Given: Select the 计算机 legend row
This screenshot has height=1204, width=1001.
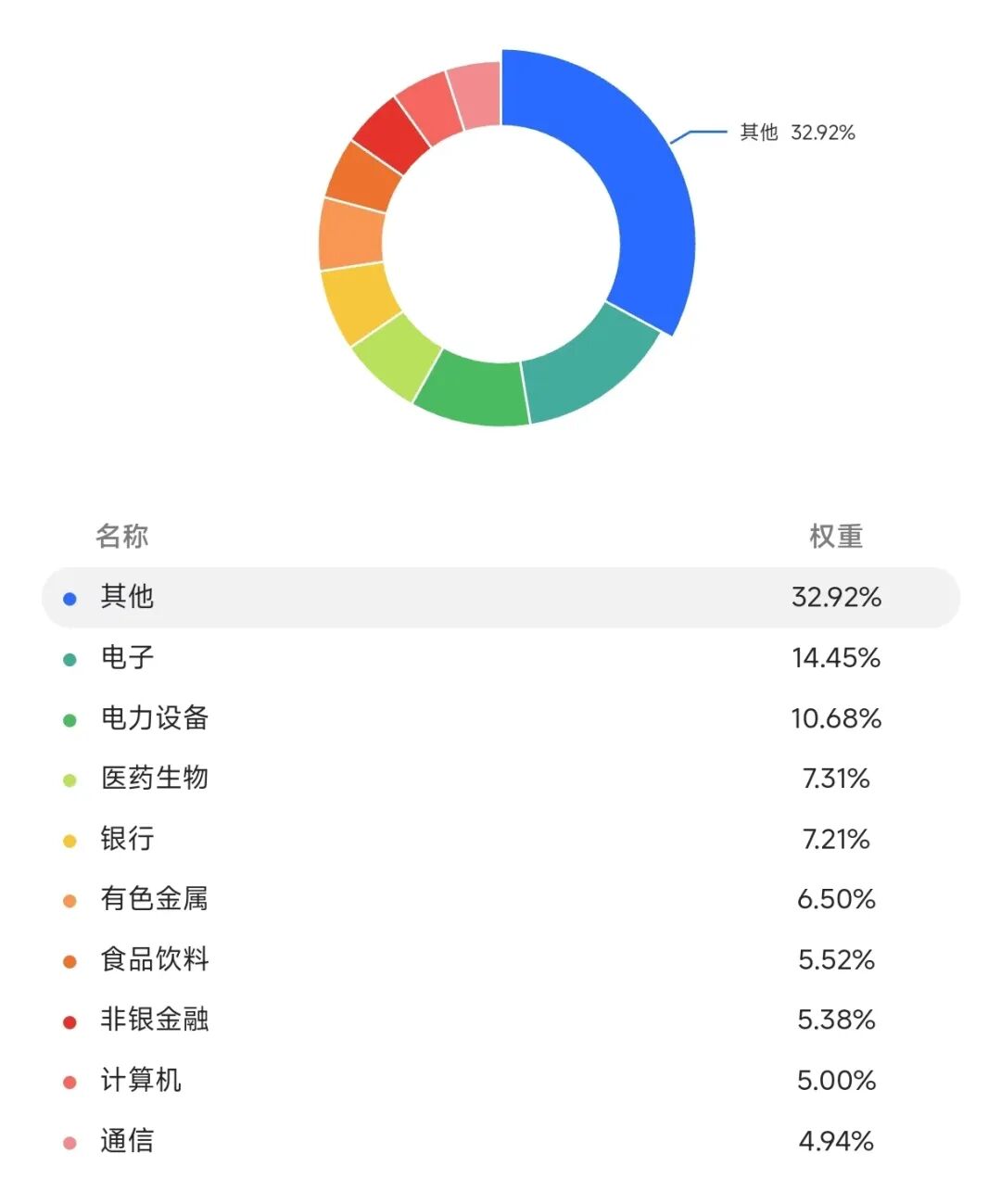Looking at the screenshot, I should coord(500,1080).
